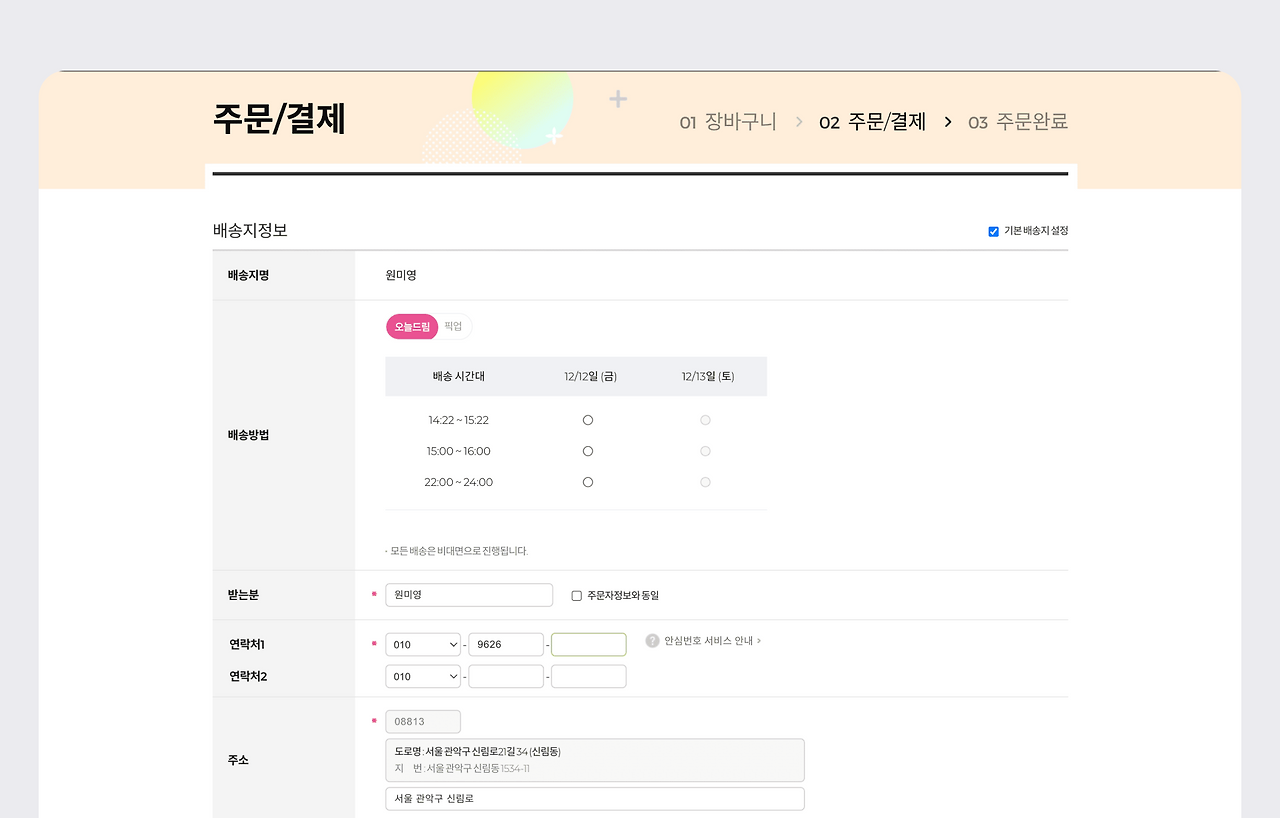Choose 12/13일 (토) radio for 22:00 ~ 24:00
The height and width of the screenshot is (818, 1280).
(706, 482)
